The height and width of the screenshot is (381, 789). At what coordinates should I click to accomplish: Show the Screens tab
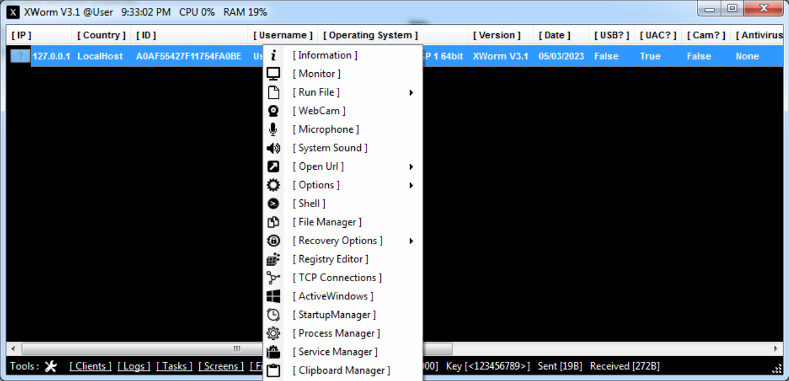(x=221, y=366)
